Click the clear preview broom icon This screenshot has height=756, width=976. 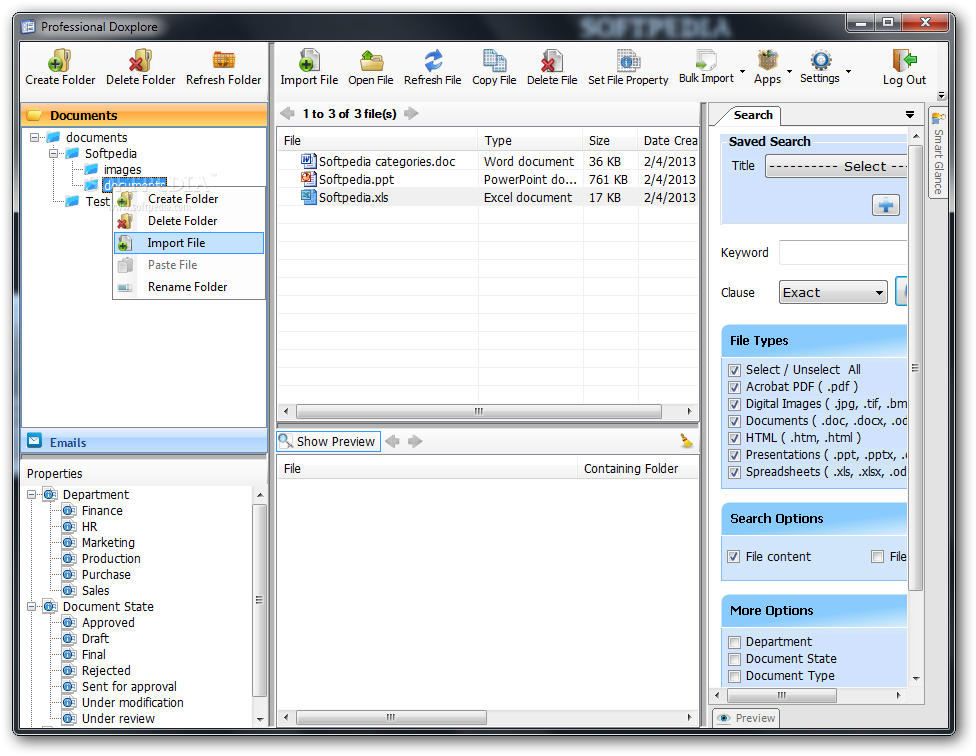point(686,441)
